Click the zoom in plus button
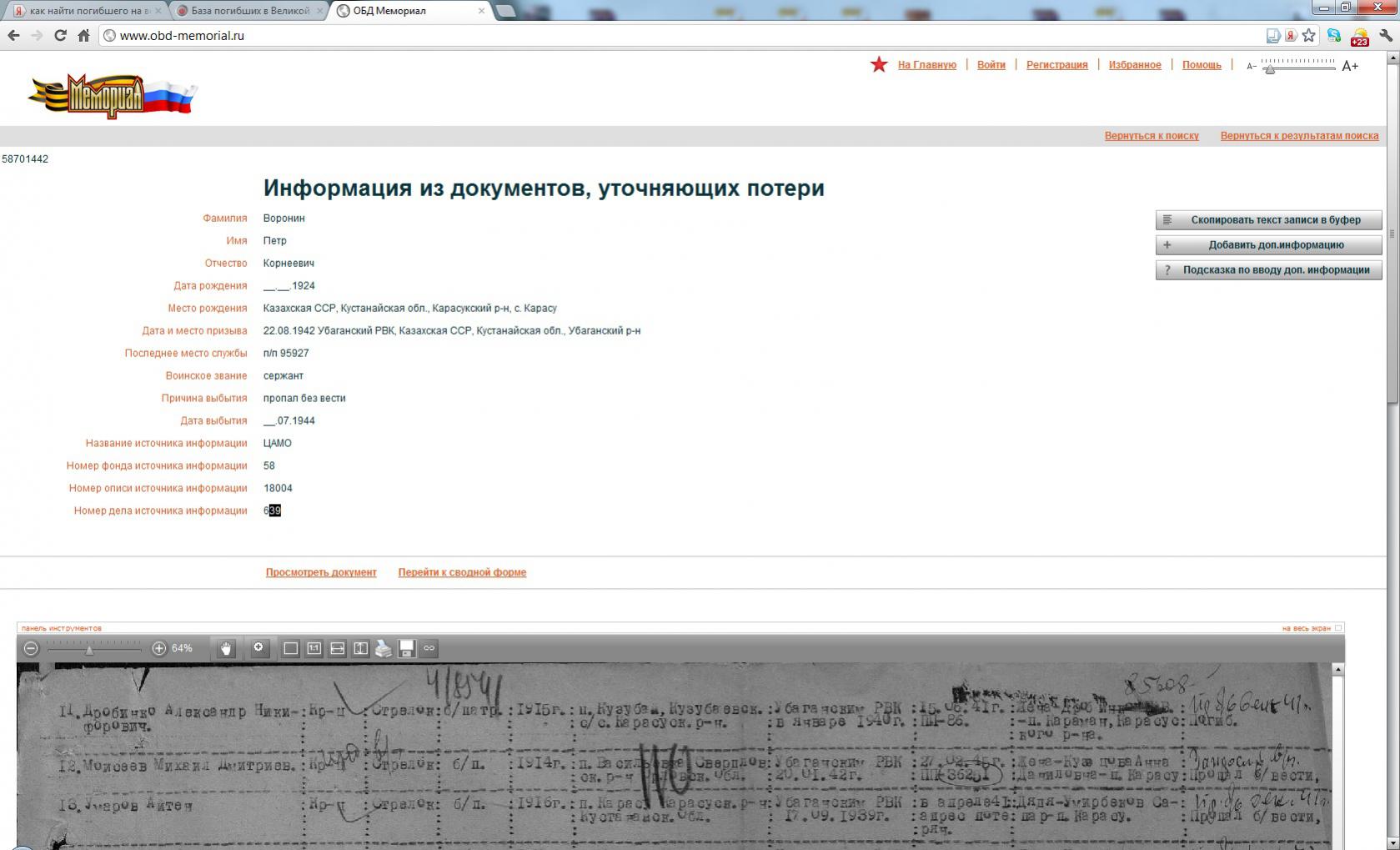Viewport: 1400px width, 850px height. pyautogui.click(x=158, y=648)
